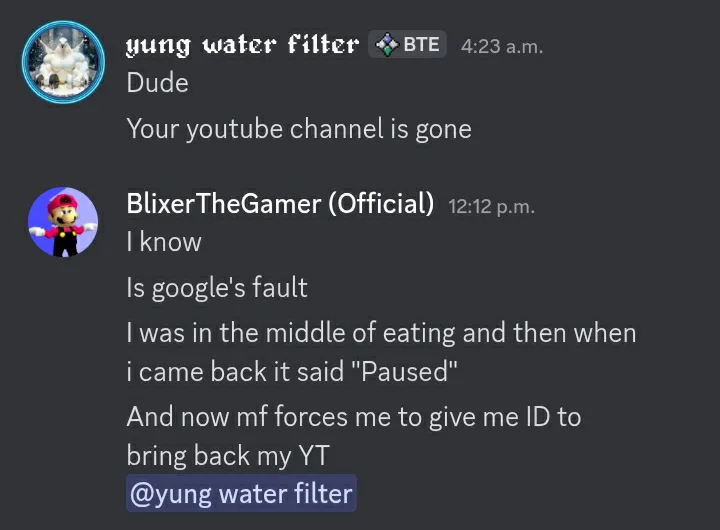Screen dimensions: 720x530
Task: Click the line ending with "Paused"
Action: tap(292, 372)
